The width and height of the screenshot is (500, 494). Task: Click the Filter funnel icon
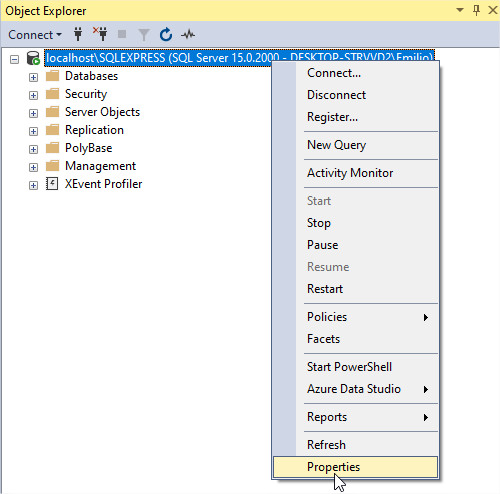point(144,34)
